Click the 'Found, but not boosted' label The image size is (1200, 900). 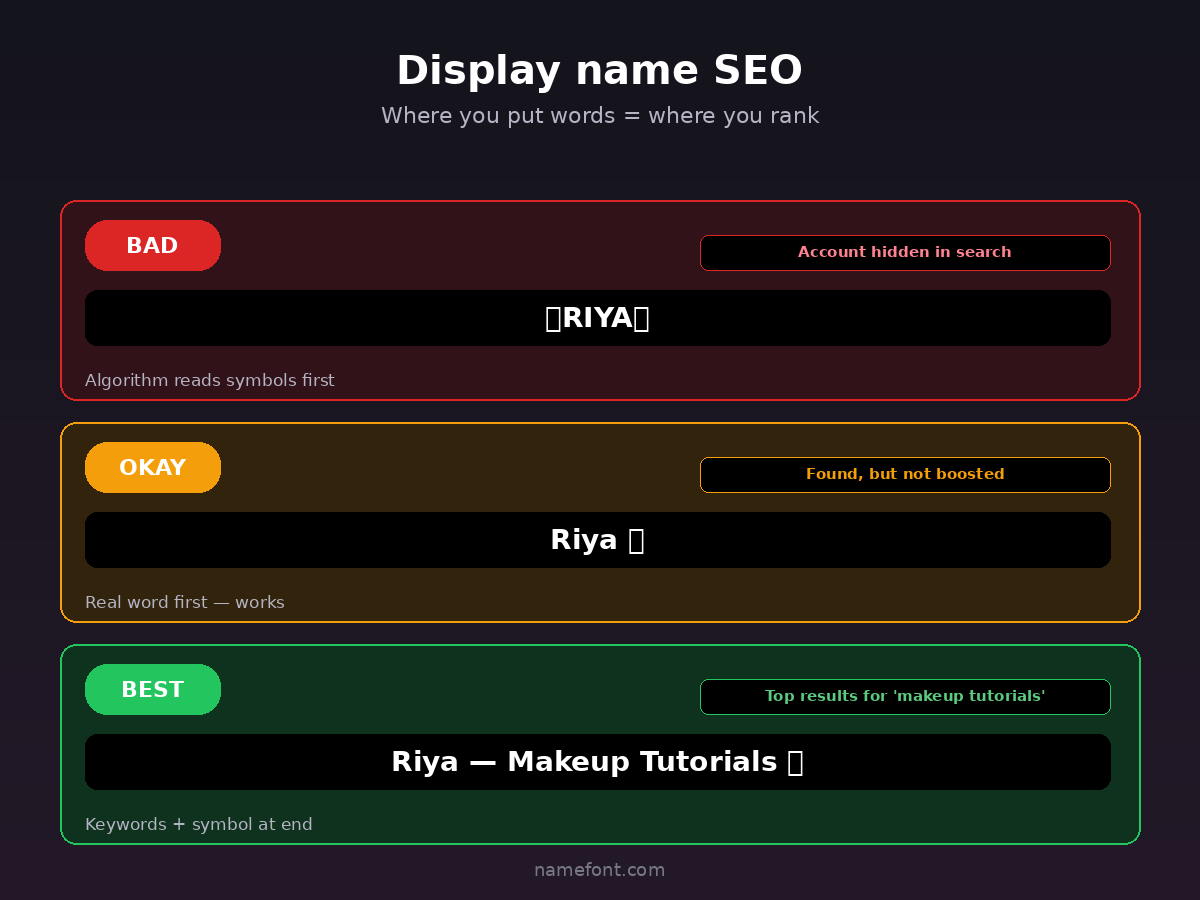click(904, 475)
